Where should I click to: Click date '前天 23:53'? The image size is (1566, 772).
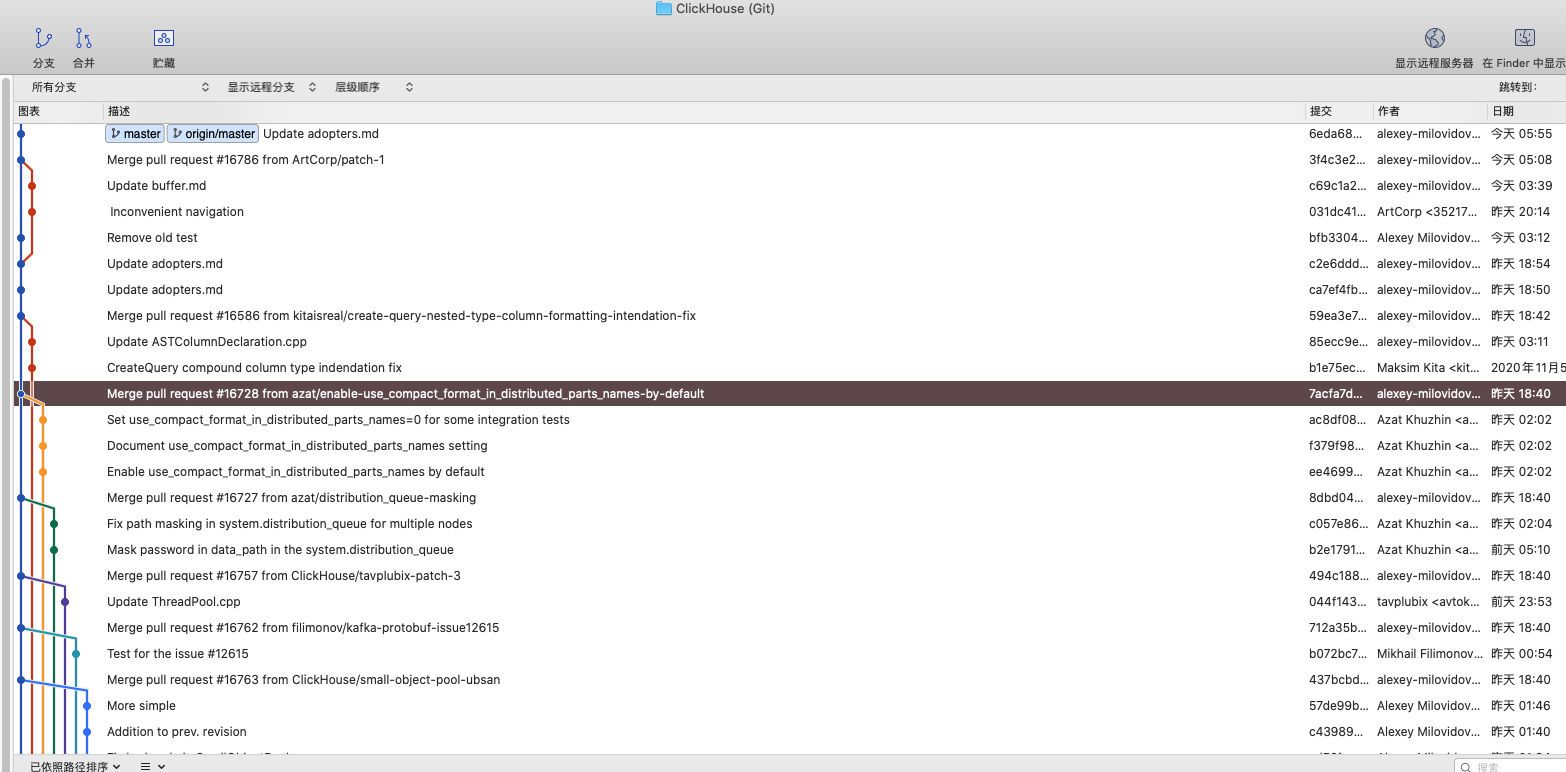coord(1521,602)
